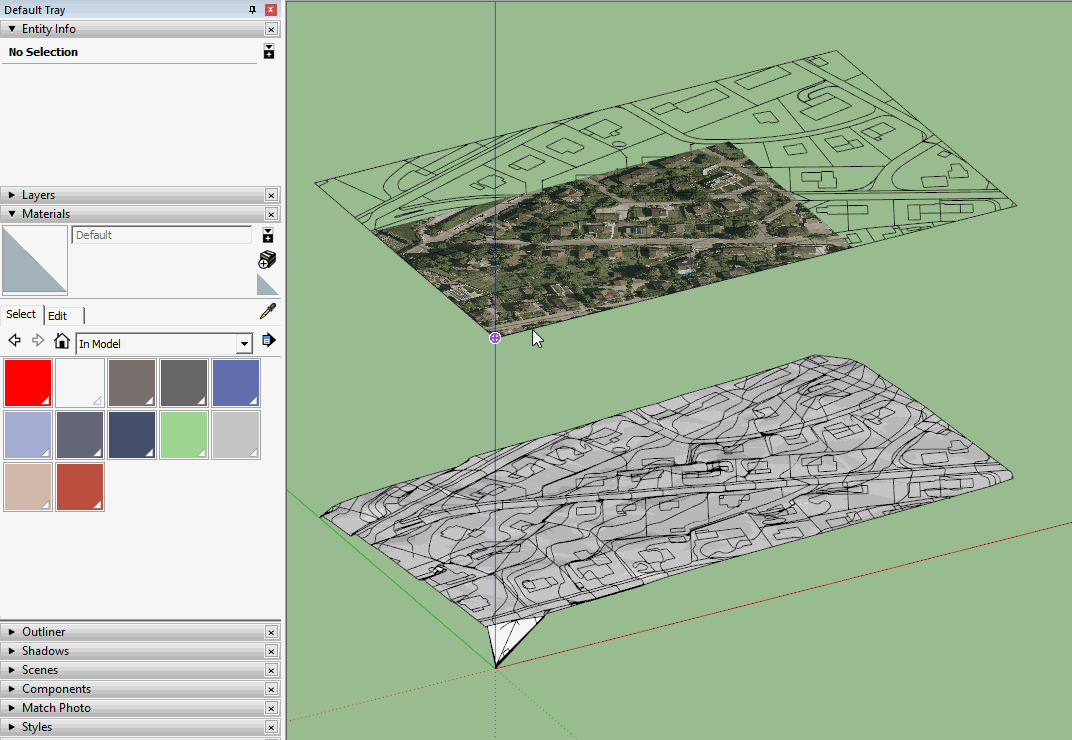Toggle the secondary selection pane icon
The height and width of the screenshot is (740, 1072).
click(268, 235)
